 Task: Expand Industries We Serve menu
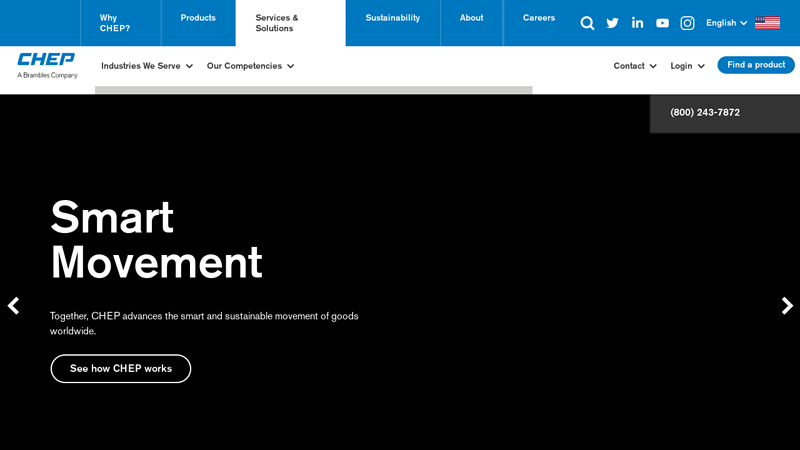(x=146, y=66)
